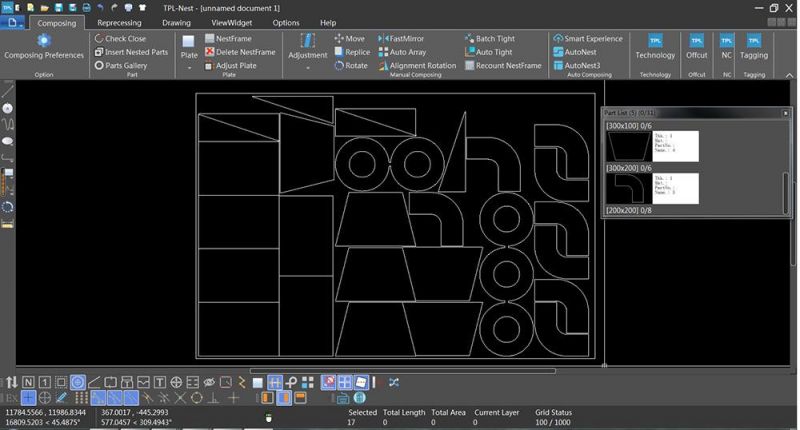Image resolution: width=800 pixels, height=430 pixels.
Task: Toggle the highlighted crosshair snap button
Action: point(29,398)
